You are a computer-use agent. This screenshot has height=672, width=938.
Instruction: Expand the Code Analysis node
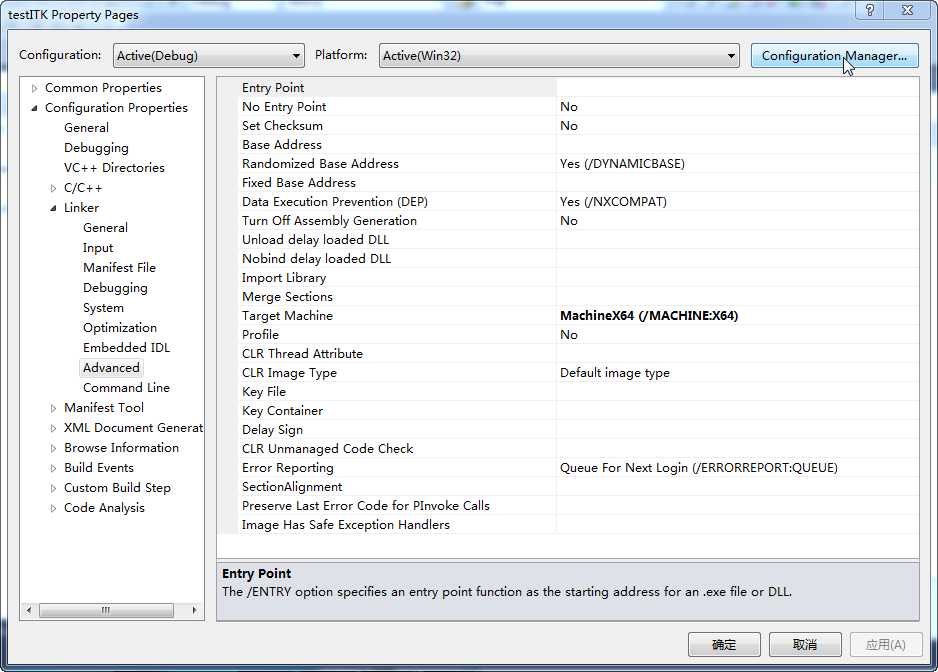pyautogui.click(x=53, y=508)
